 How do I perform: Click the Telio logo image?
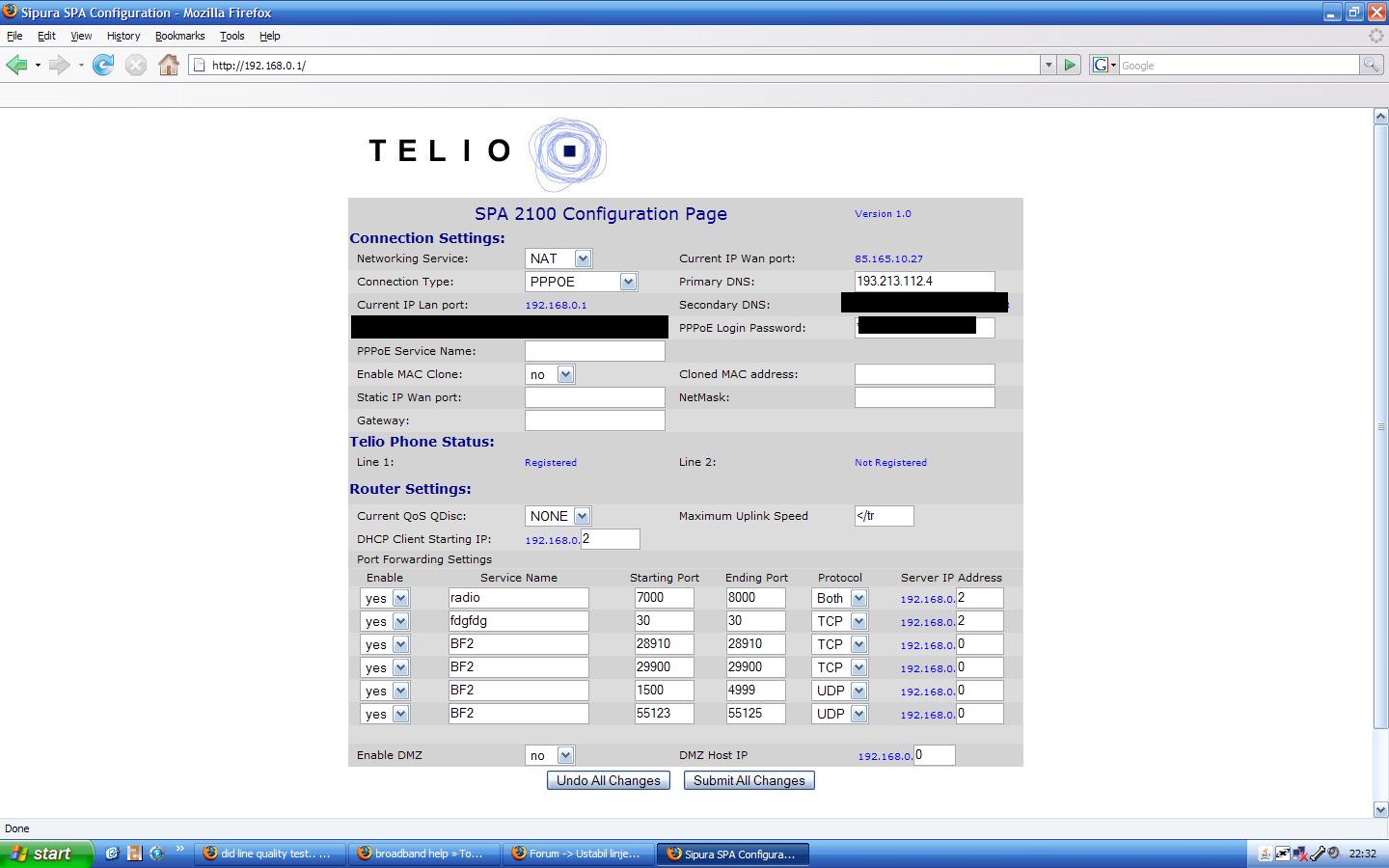tap(487, 153)
